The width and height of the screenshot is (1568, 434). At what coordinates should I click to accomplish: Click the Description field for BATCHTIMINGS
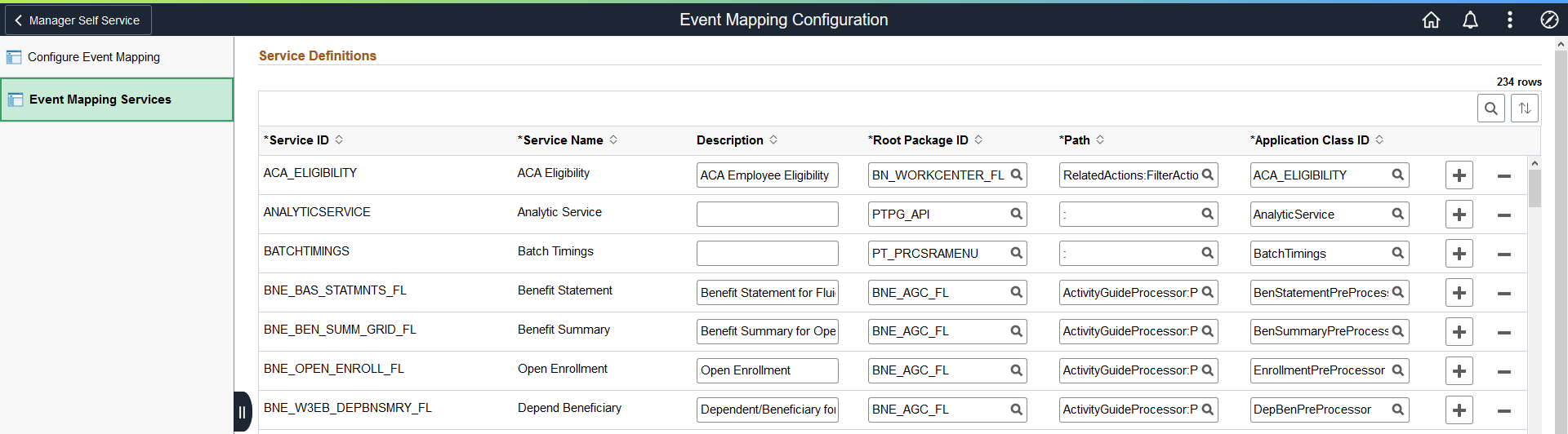coord(767,254)
